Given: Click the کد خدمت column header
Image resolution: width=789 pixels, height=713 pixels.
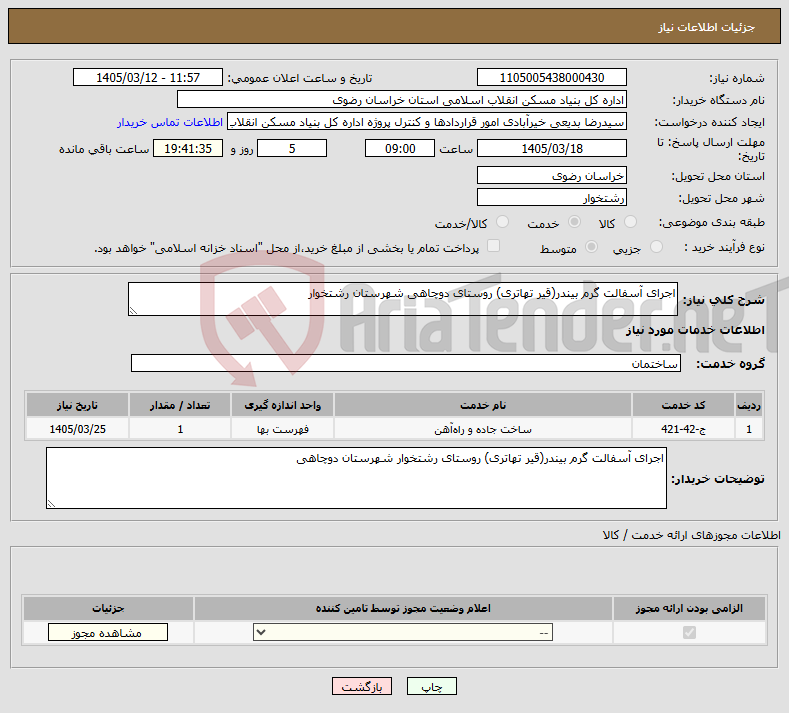Looking at the screenshot, I should coord(683,405).
